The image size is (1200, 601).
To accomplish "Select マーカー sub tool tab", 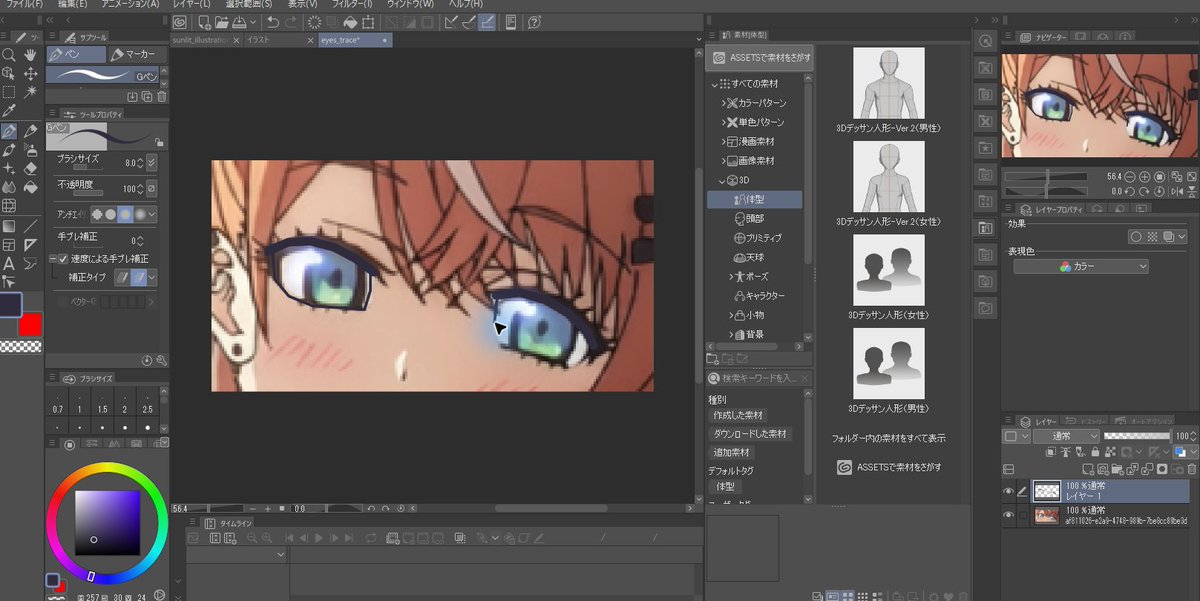I will click(x=137, y=54).
